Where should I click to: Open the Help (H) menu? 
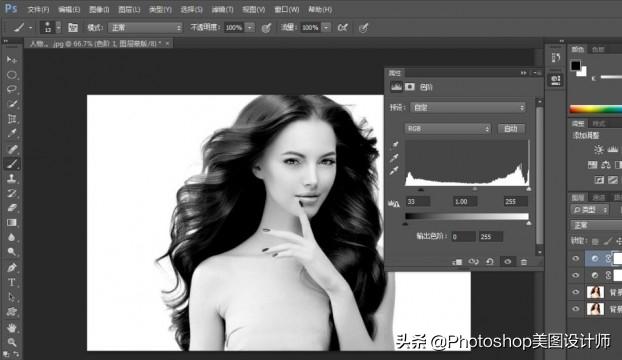pos(320,9)
